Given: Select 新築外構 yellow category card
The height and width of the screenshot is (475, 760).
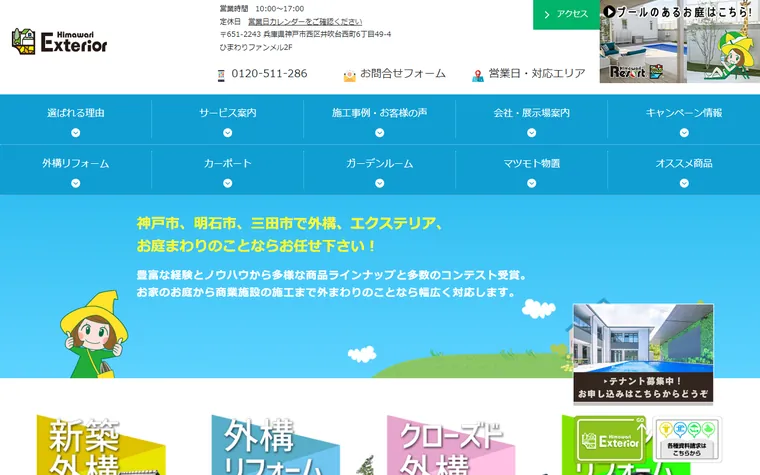Looking at the screenshot, I should point(101,445).
